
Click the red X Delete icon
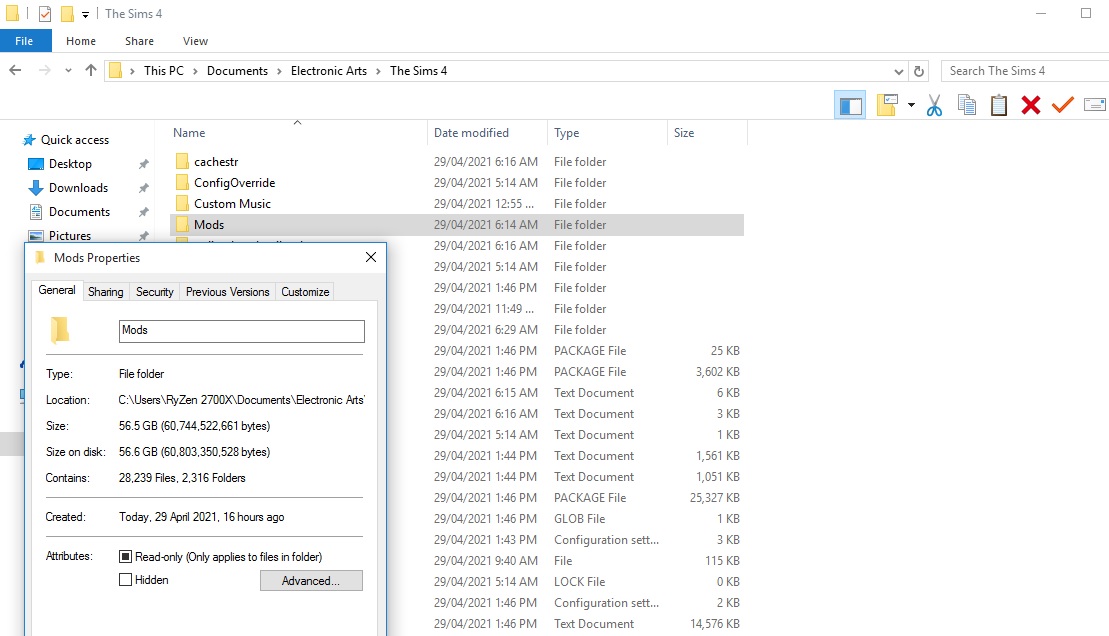(1030, 105)
